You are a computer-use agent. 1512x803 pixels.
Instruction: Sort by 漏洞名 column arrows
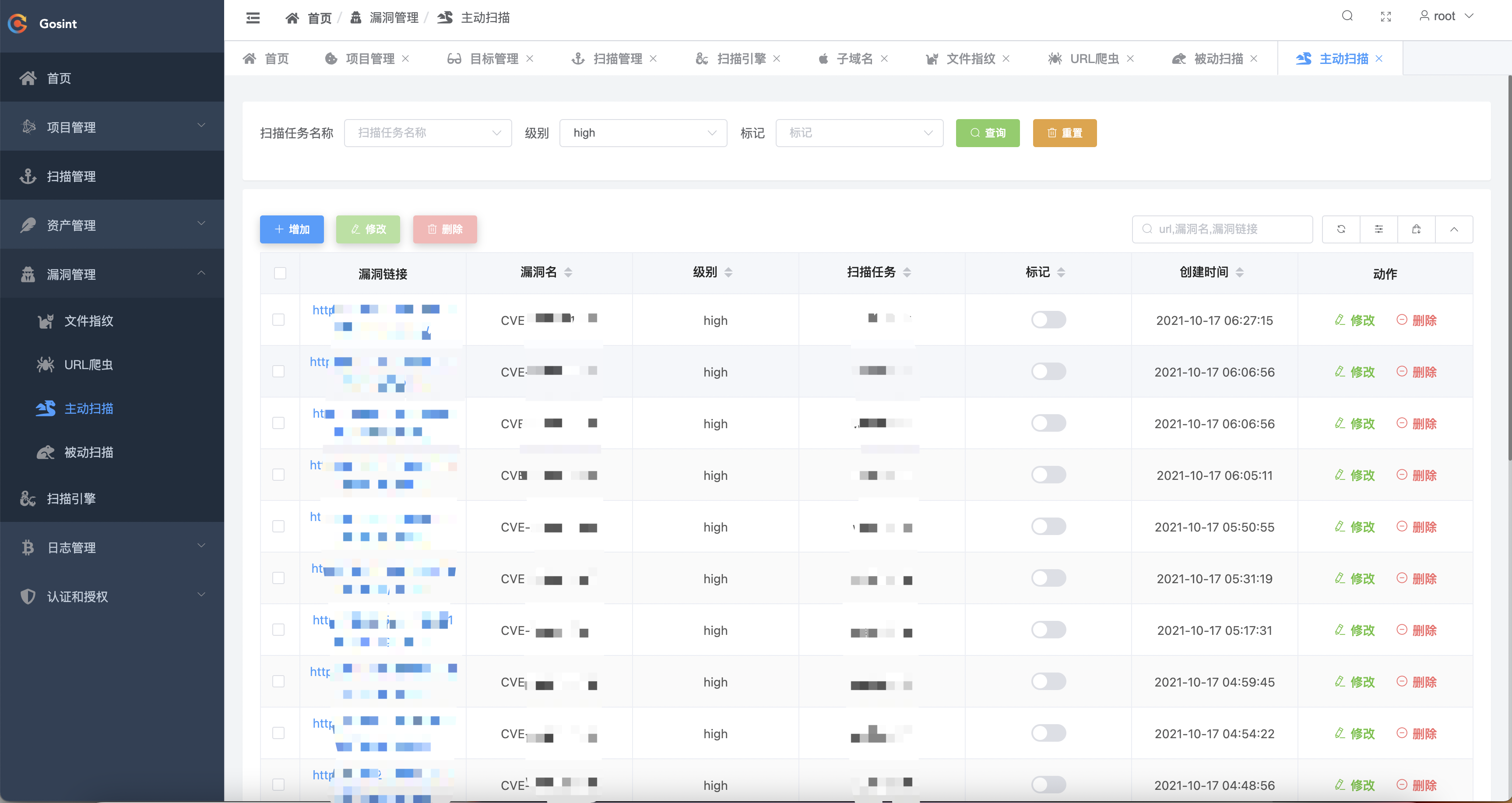[x=568, y=272]
